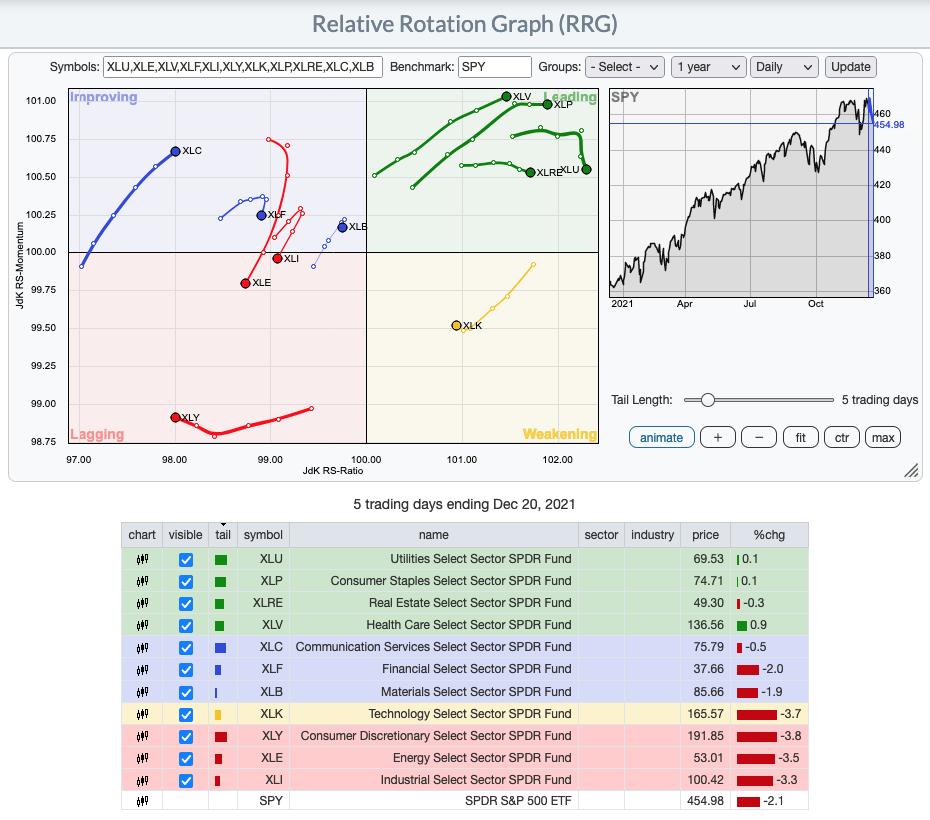Sort table by the industry column header

point(652,535)
